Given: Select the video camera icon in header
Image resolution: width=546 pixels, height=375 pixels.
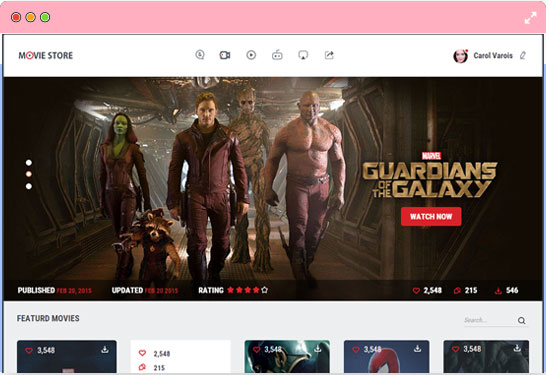Looking at the screenshot, I should [225, 55].
